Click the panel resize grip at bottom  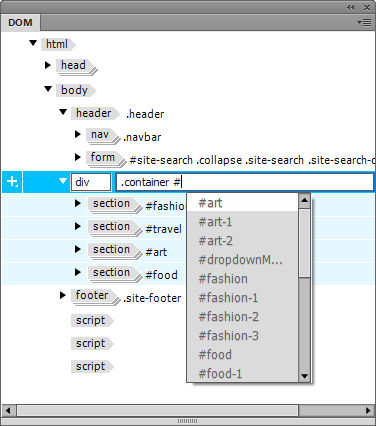coord(187,421)
